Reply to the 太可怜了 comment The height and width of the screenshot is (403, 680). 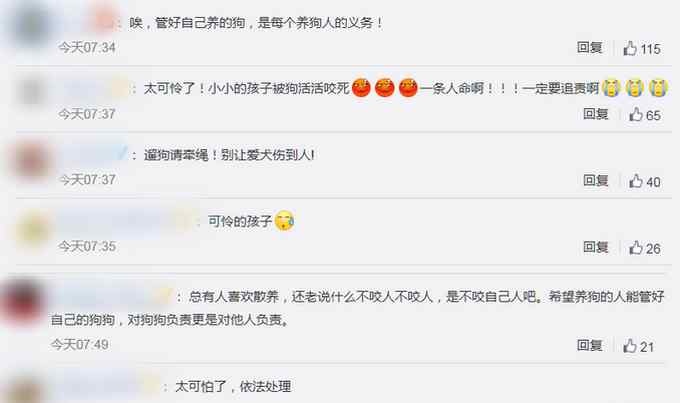tap(595, 114)
